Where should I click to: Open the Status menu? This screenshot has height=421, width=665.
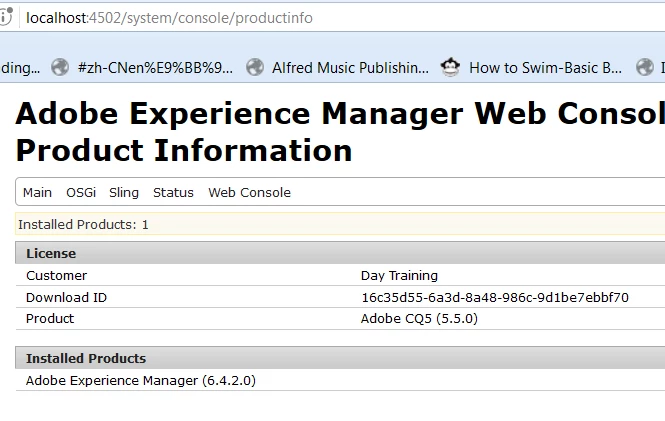tap(173, 192)
